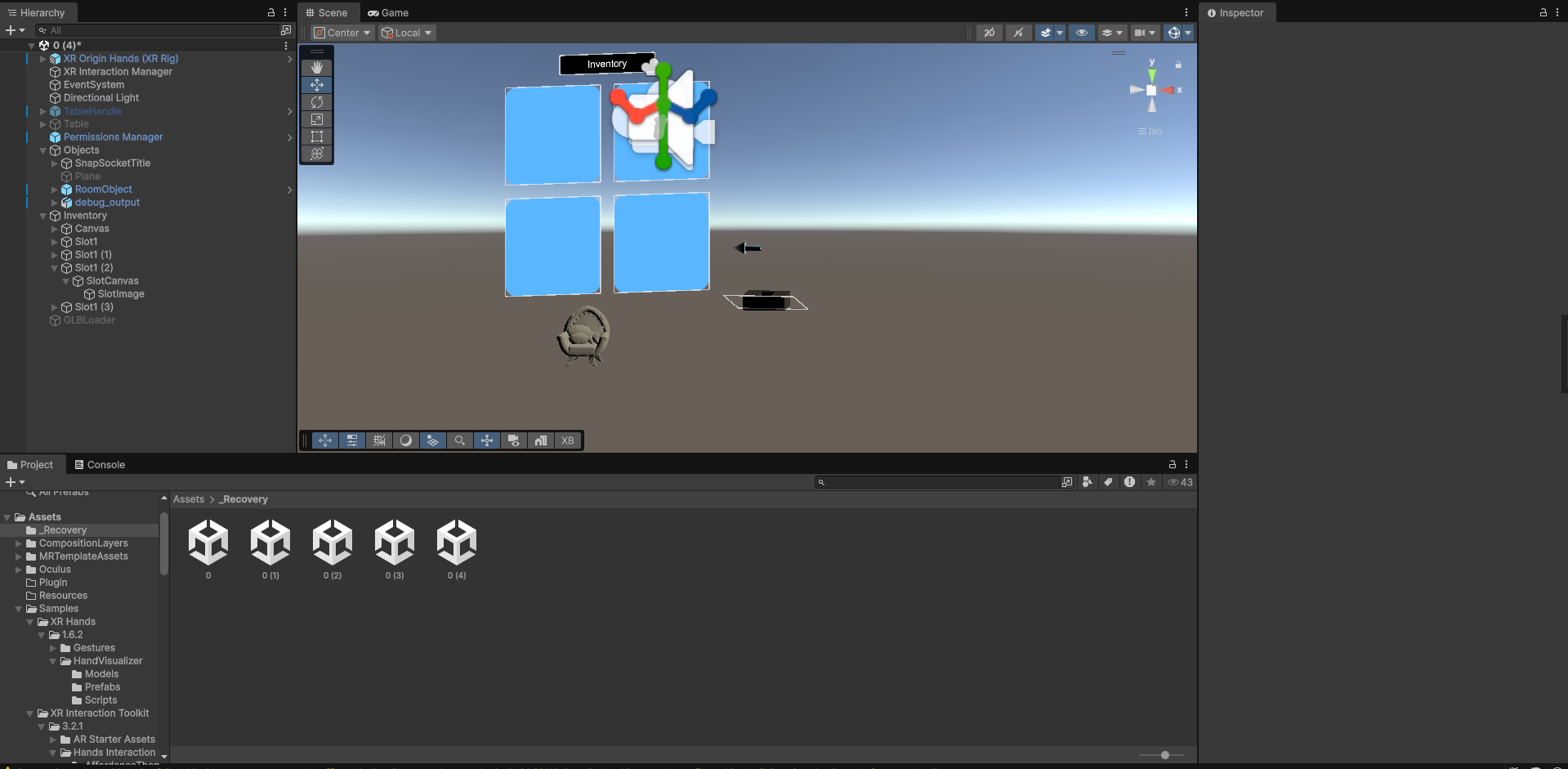Click the camera preview overlay icon
This screenshot has height=769, width=1568.
[x=514, y=440]
